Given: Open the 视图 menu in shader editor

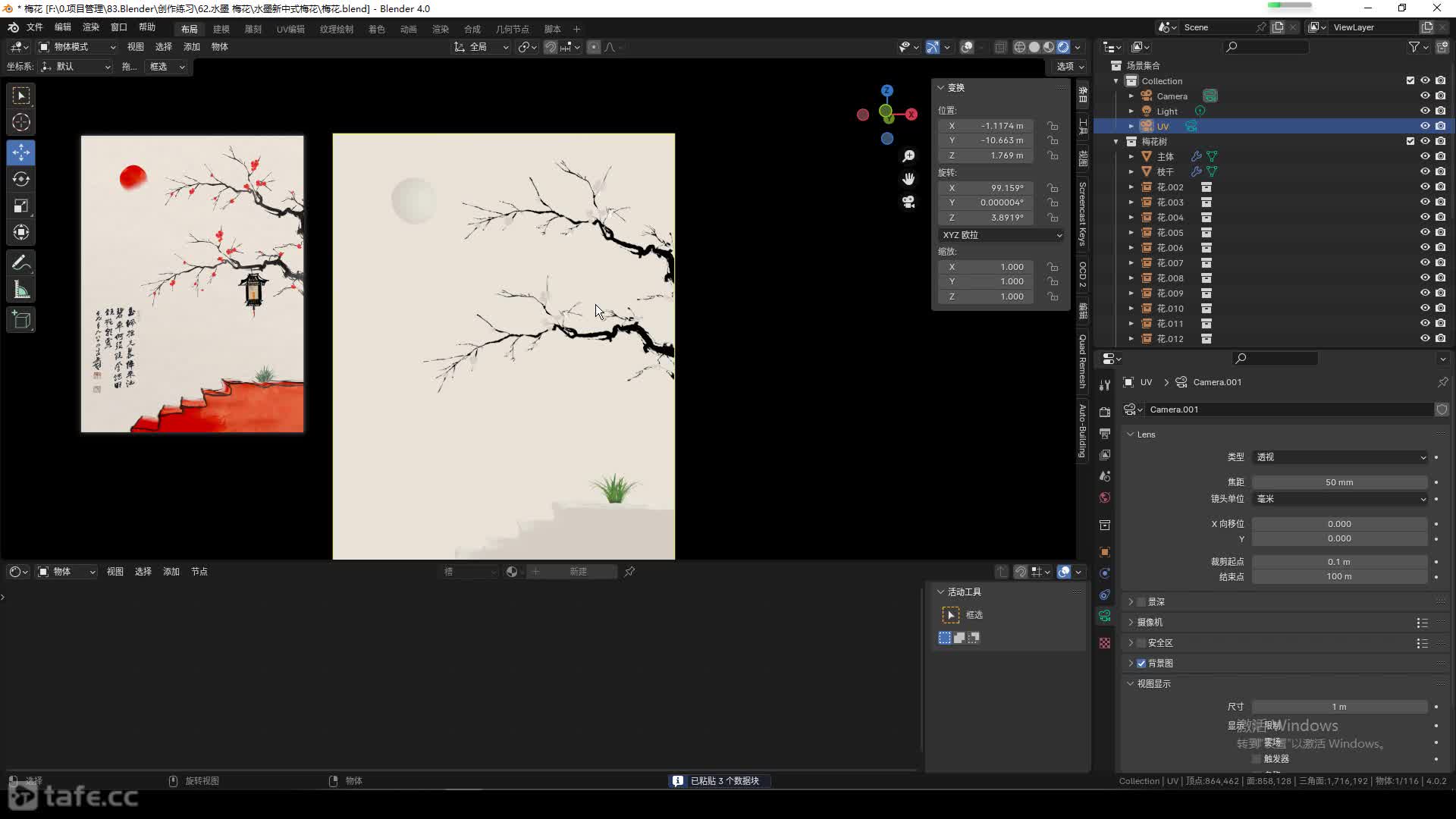Looking at the screenshot, I should pos(115,572).
